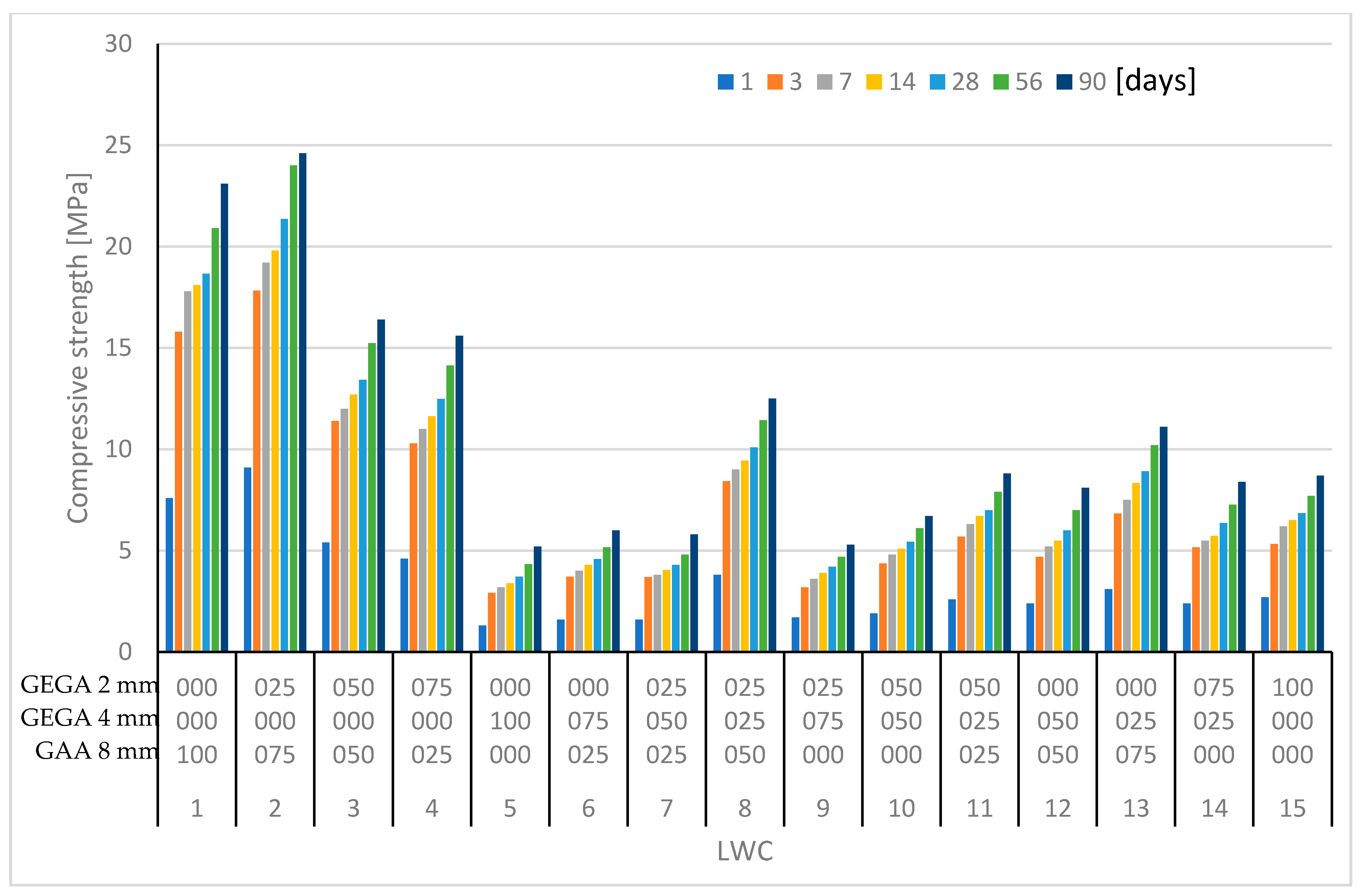The height and width of the screenshot is (896, 1360).
Task: Click the GEGA 2 mm row label
Action: coord(89,684)
